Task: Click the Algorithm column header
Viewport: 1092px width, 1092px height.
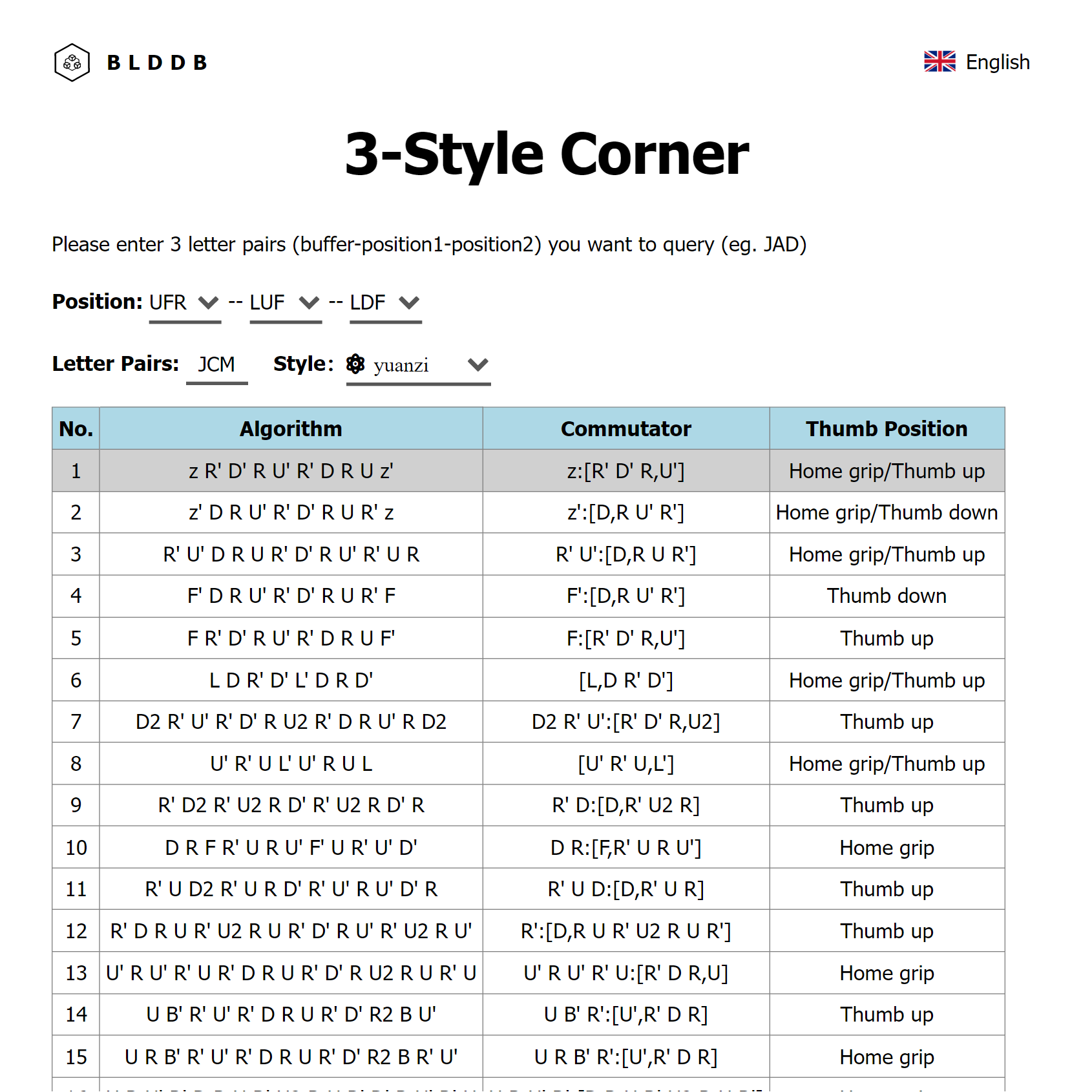Action: click(x=291, y=428)
